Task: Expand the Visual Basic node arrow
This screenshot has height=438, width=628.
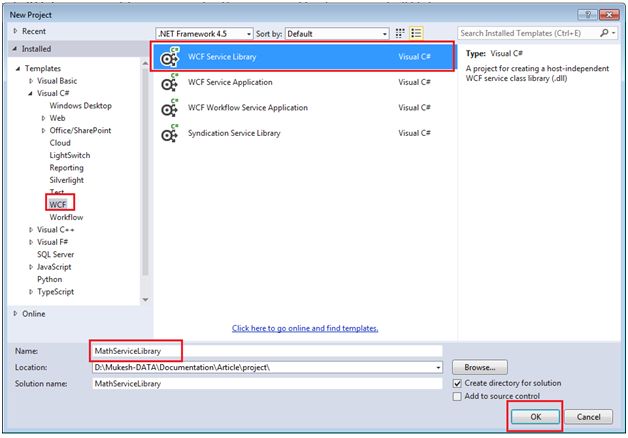Action: pyautogui.click(x=31, y=81)
